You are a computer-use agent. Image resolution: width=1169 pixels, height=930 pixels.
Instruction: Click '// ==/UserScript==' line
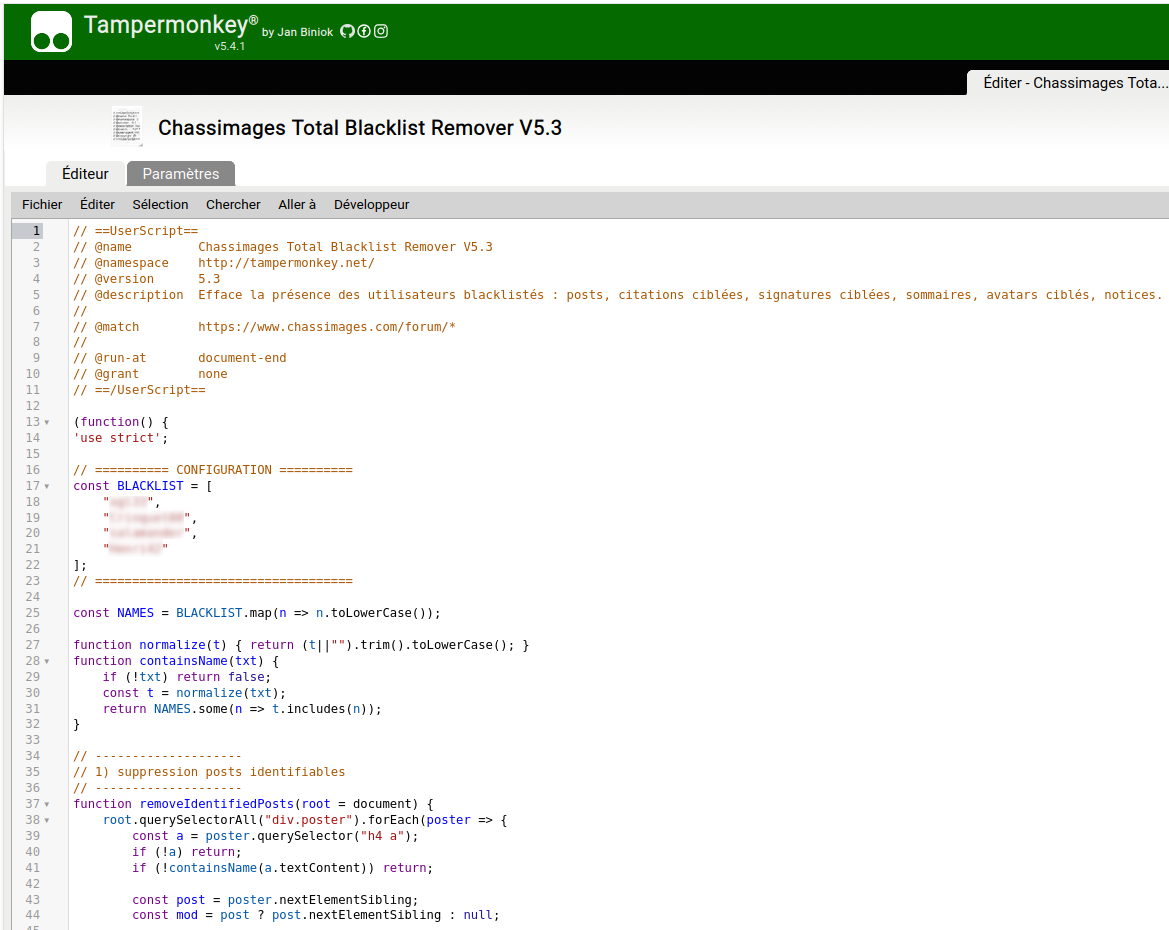point(139,390)
